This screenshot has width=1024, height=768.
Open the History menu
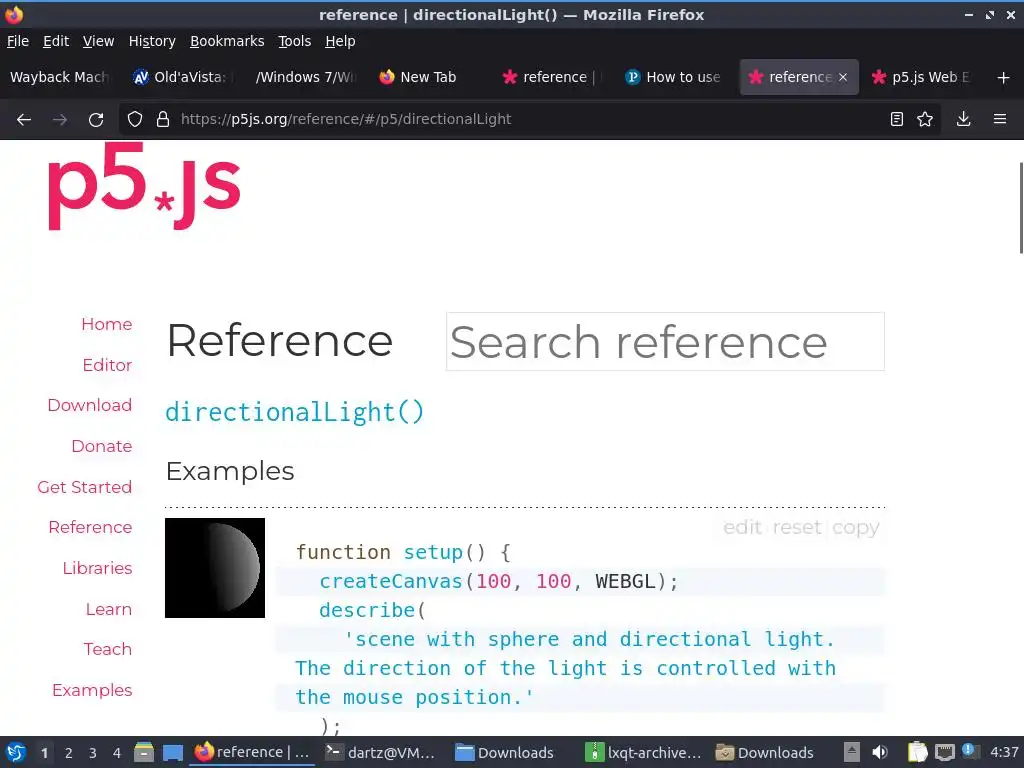pos(152,41)
